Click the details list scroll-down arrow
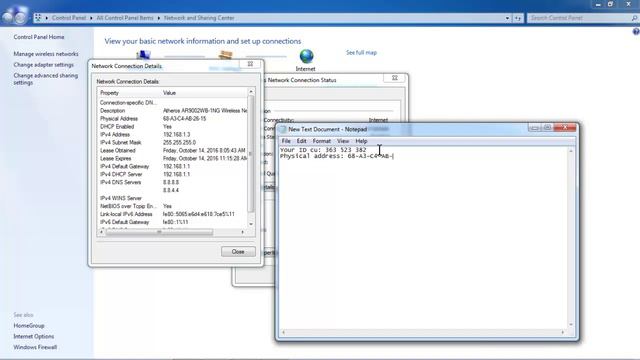Screen dimensions: 640x360 tap(251, 224)
